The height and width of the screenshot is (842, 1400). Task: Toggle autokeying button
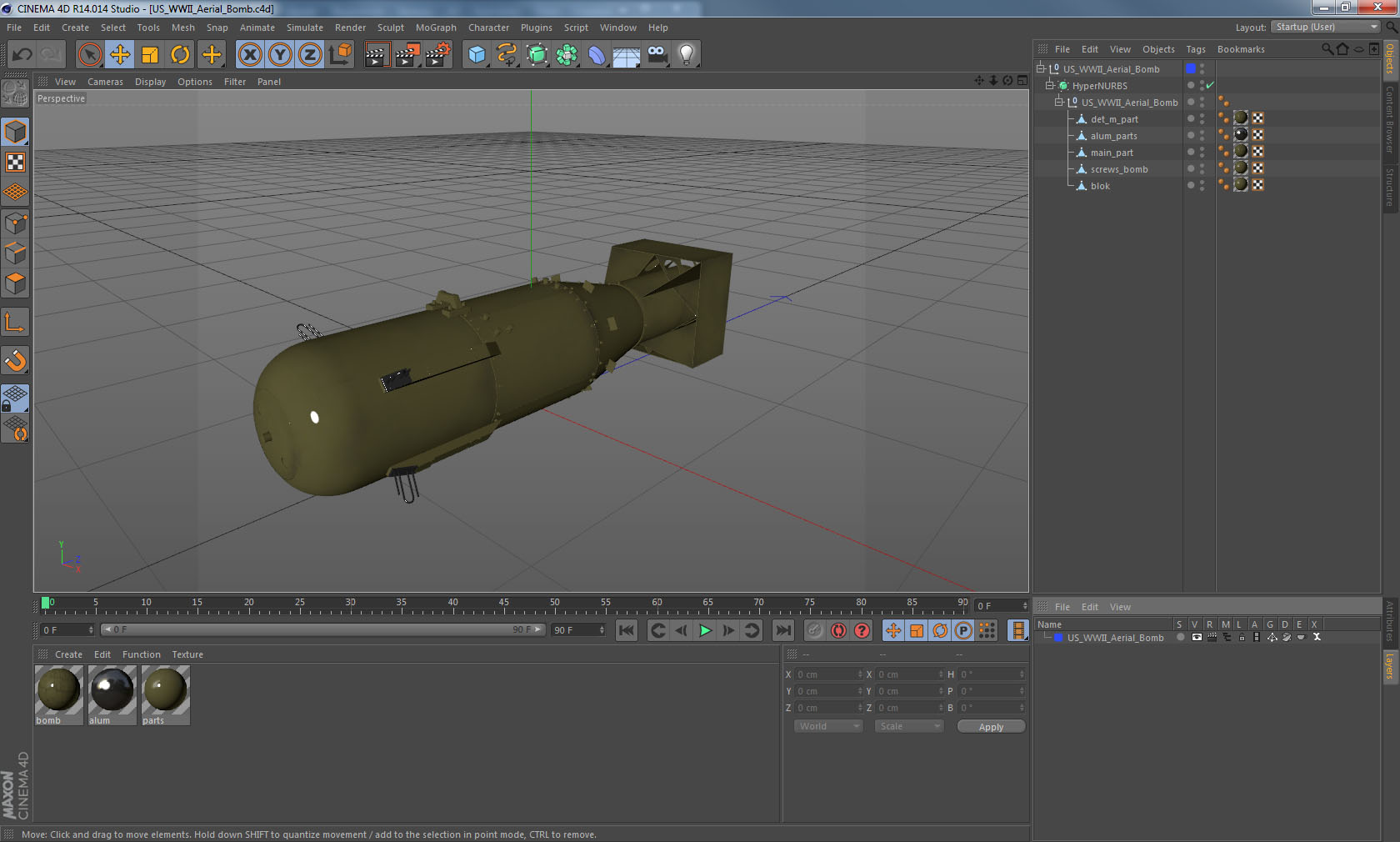pos(838,630)
